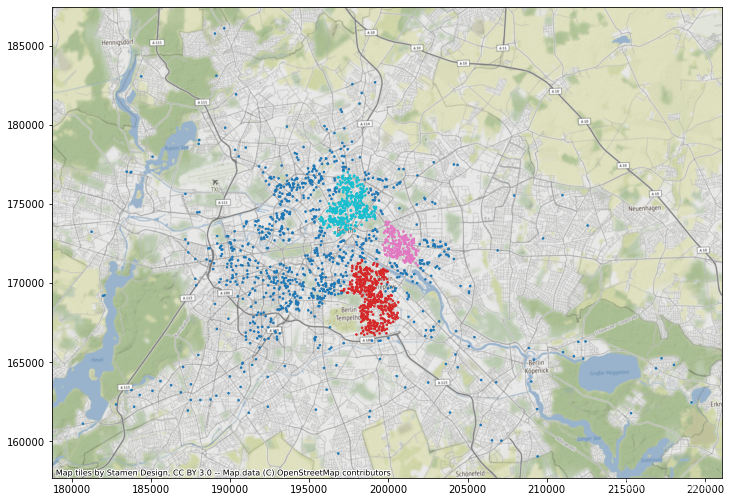This screenshot has width=731, height=502.
Task: Click the x-axis tick label 205000
Action: pos(468,489)
